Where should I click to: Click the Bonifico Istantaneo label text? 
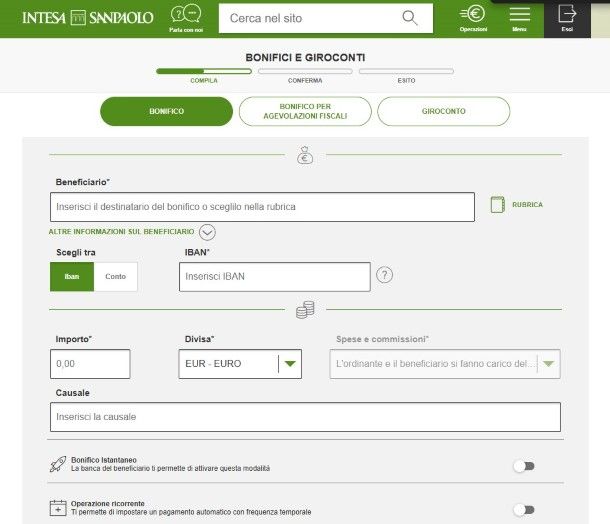point(104,460)
